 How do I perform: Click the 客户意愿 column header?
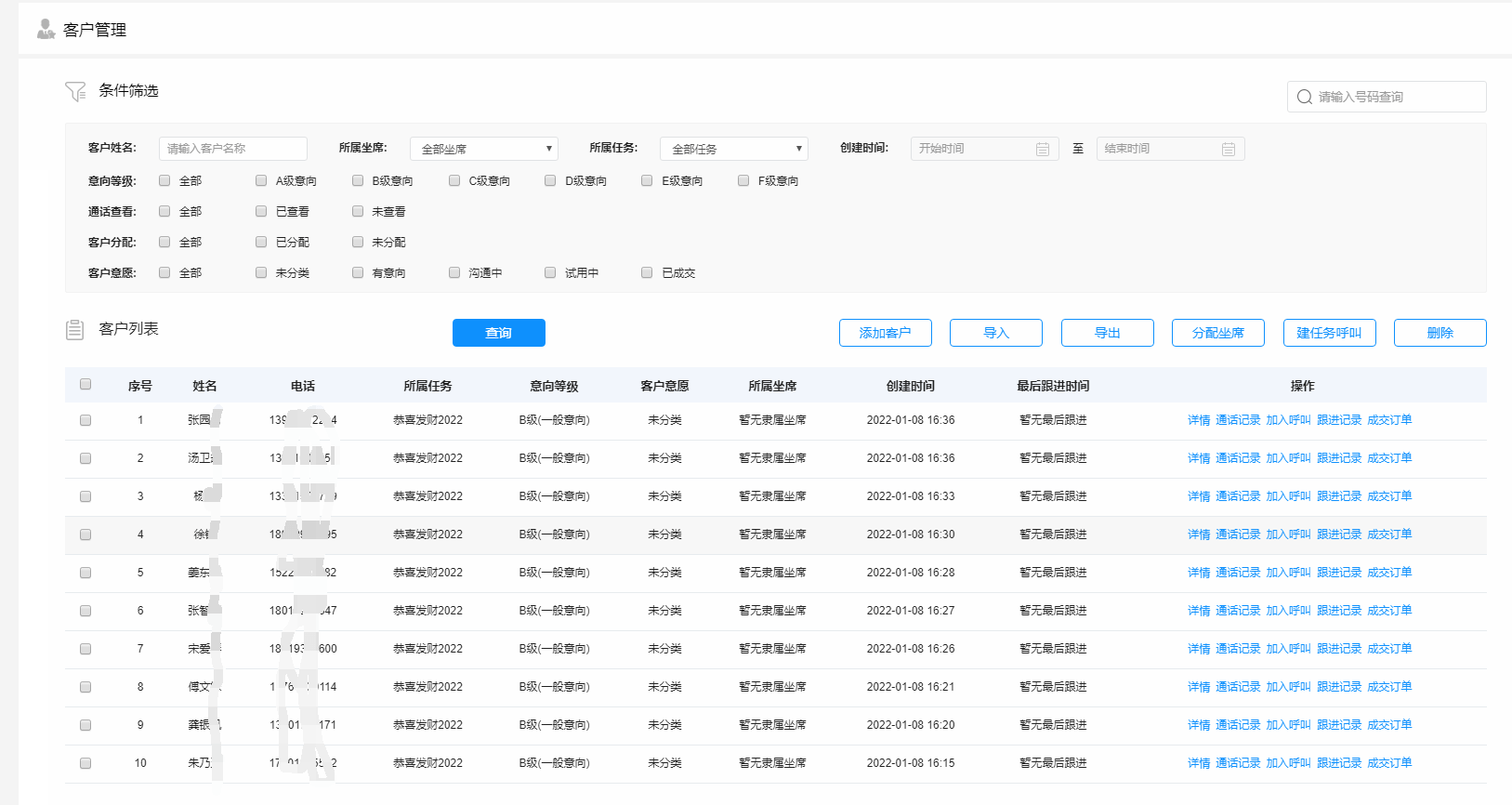pos(664,386)
